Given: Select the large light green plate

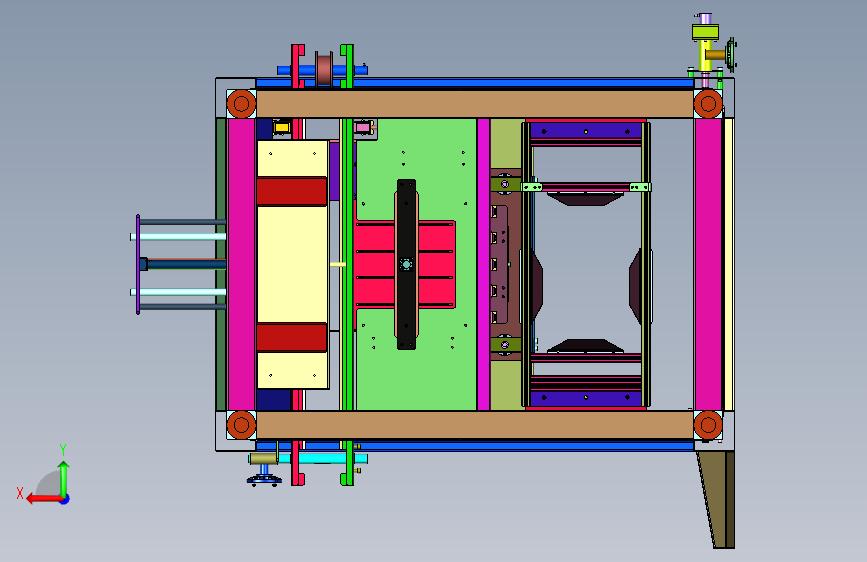Looking at the screenshot, I should pyautogui.click(x=416, y=264).
